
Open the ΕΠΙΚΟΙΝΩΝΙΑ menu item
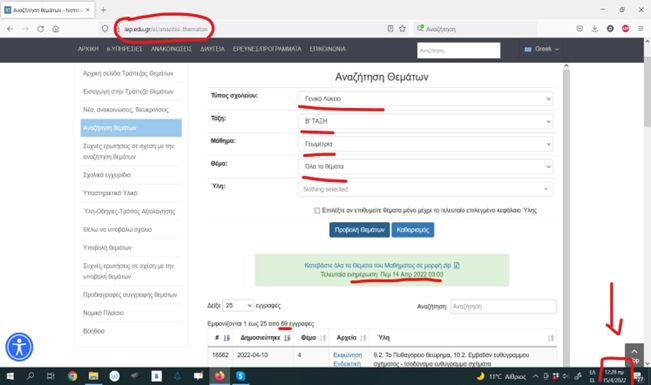[x=327, y=49]
